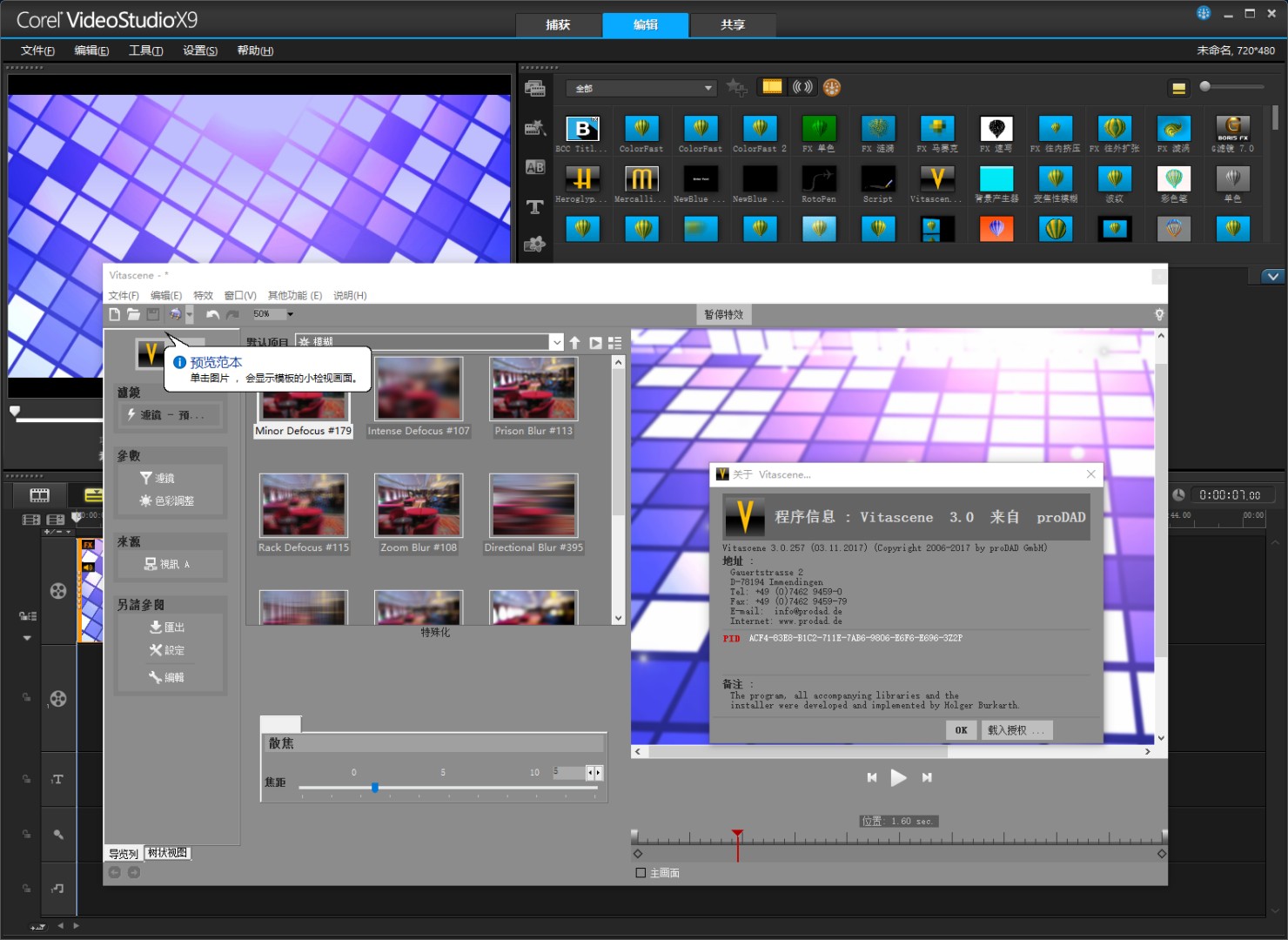The height and width of the screenshot is (940, 1288).
Task: Toggle lock on the voice track
Action: pyautogui.click(x=26, y=834)
